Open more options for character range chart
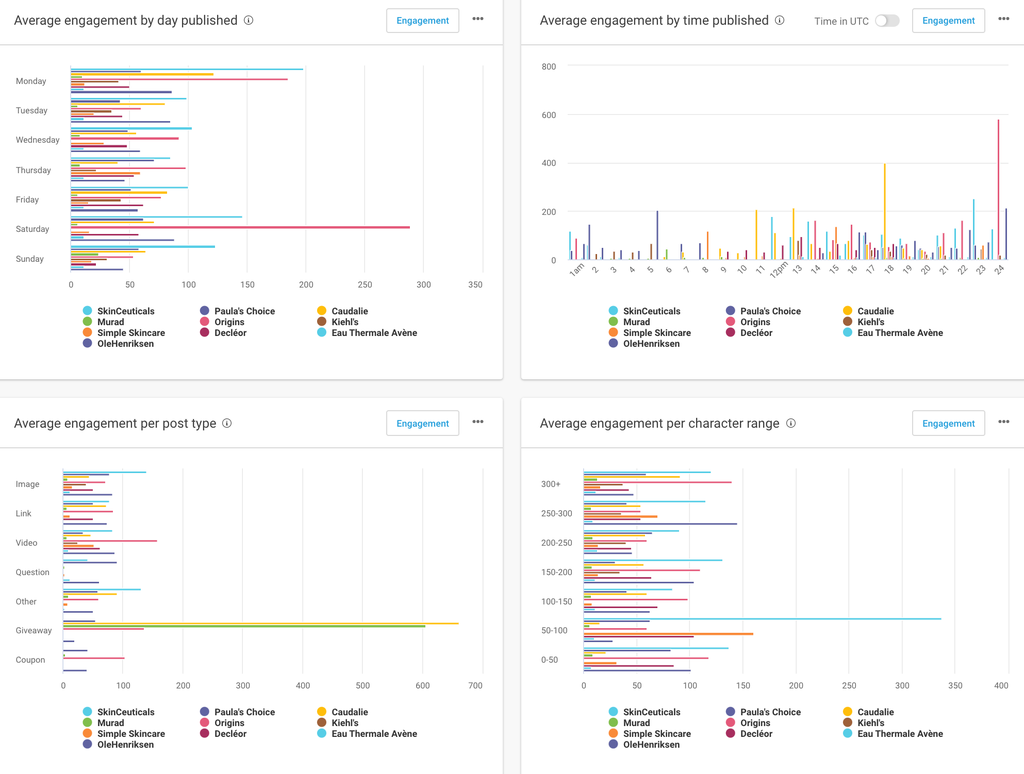Screen dimensions: 1024x774 coord(1004,423)
